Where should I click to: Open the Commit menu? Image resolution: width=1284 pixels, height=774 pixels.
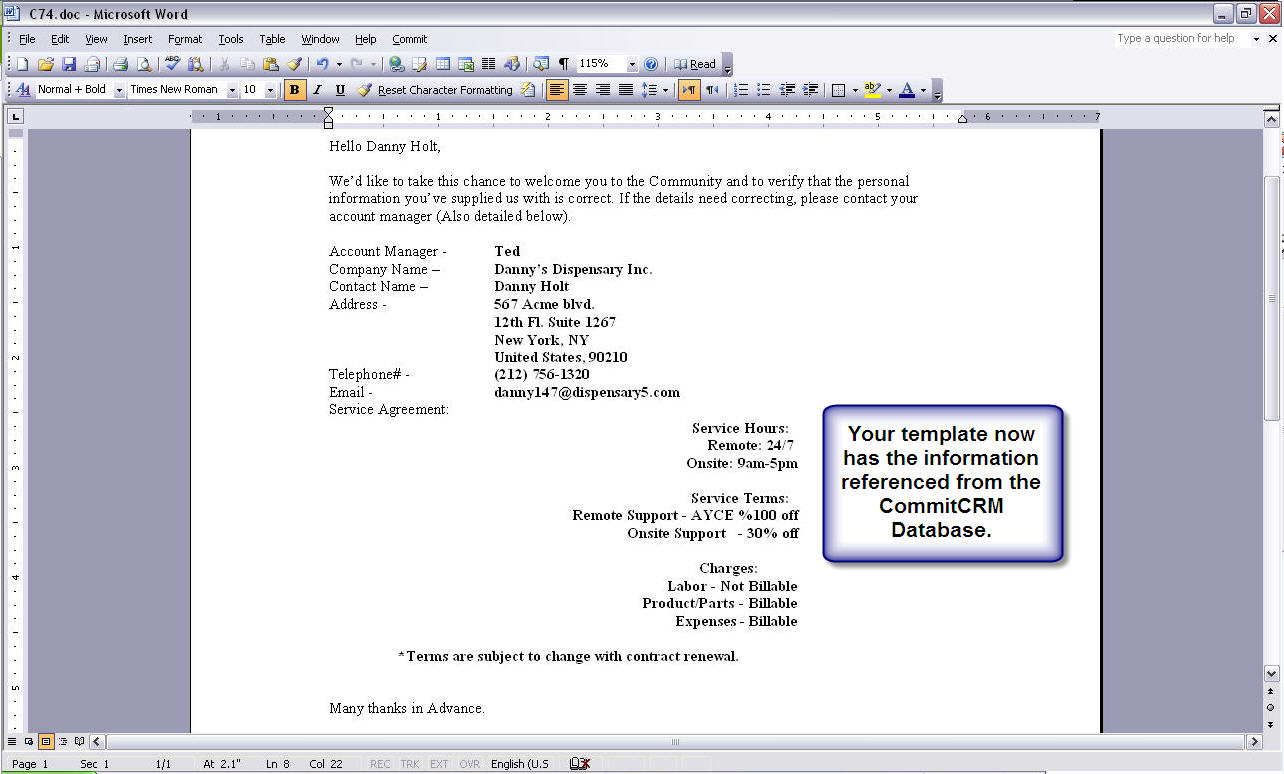pyautogui.click(x=409, y=39)
